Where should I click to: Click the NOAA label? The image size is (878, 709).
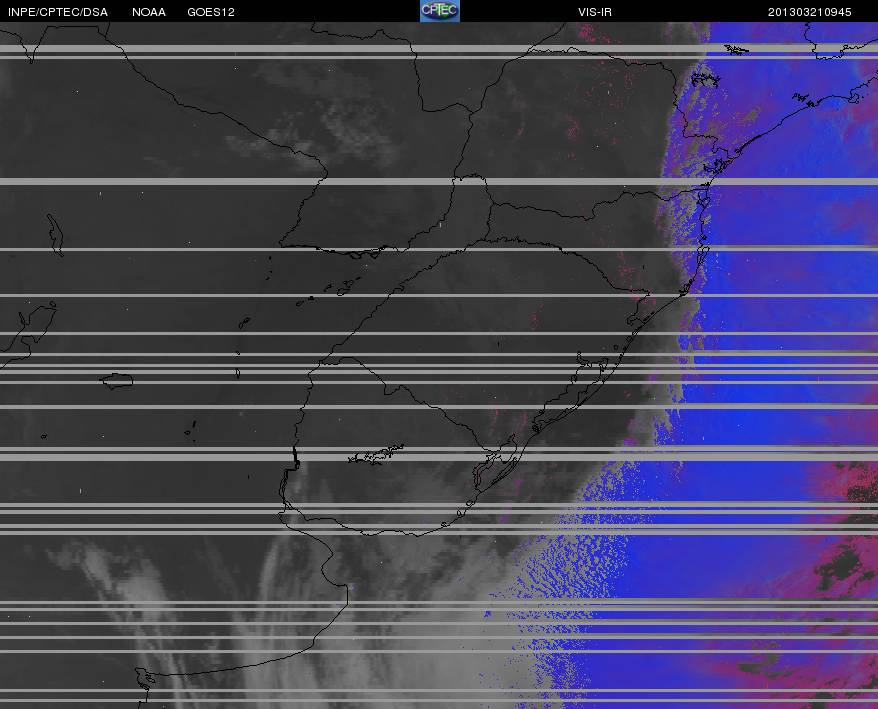pos(148,12)
